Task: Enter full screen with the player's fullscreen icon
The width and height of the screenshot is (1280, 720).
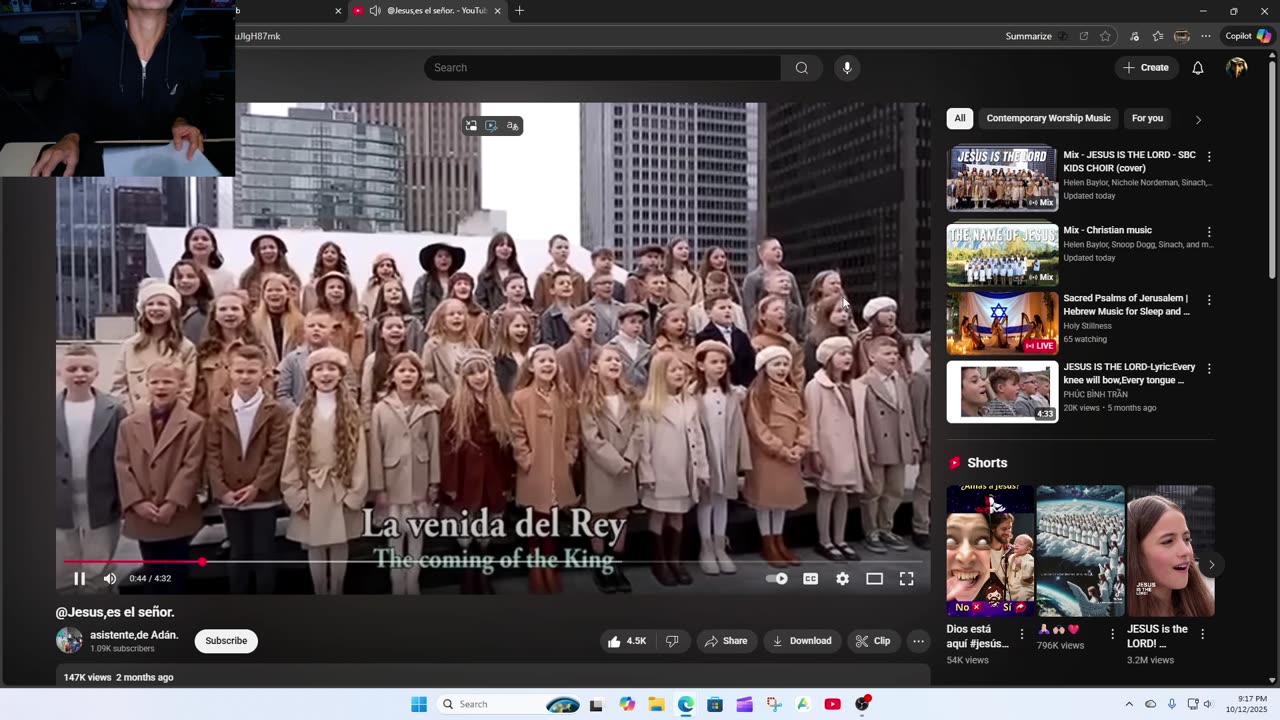Action: point(906,578)
